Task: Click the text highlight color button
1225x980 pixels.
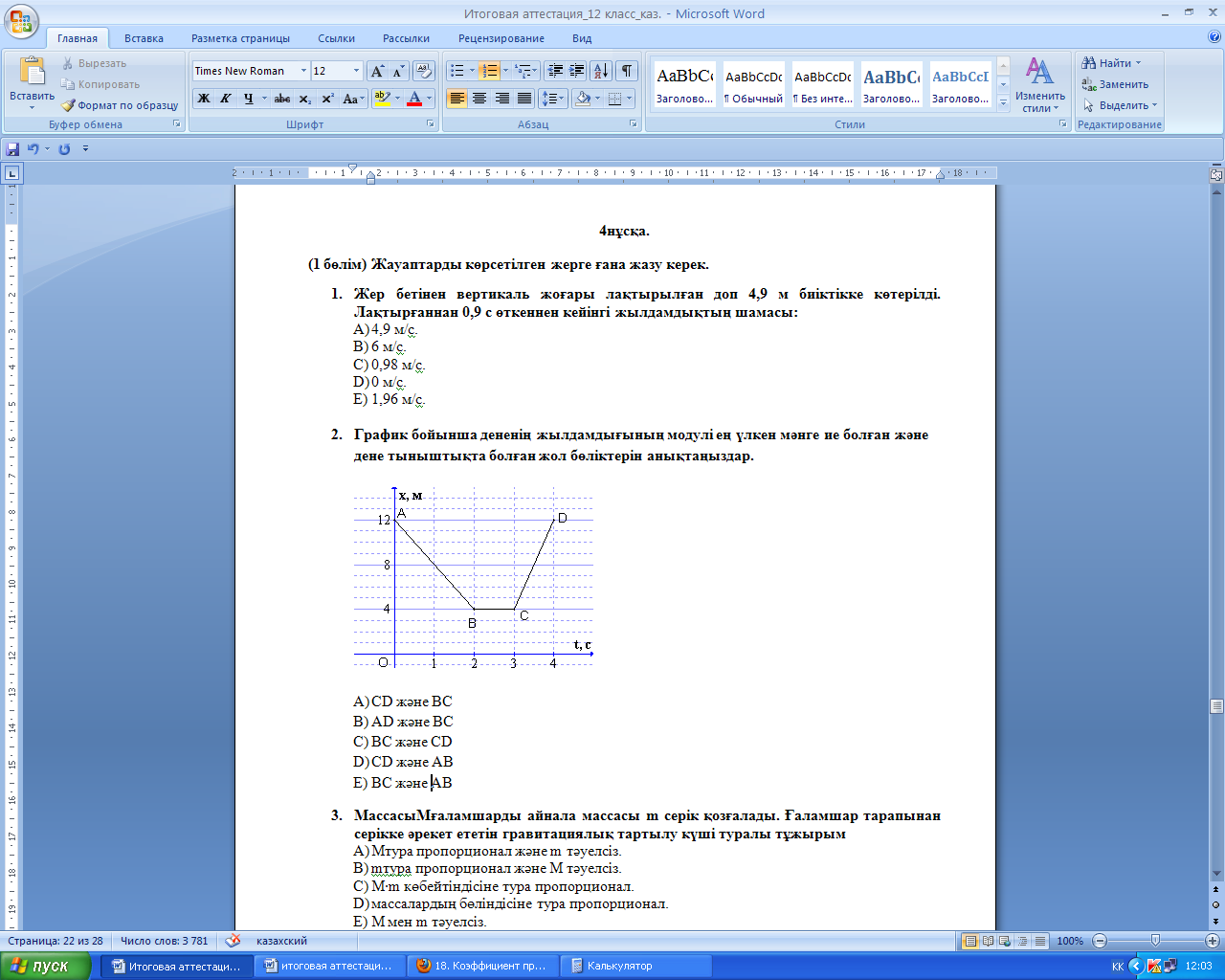Action: click(382, 99)
